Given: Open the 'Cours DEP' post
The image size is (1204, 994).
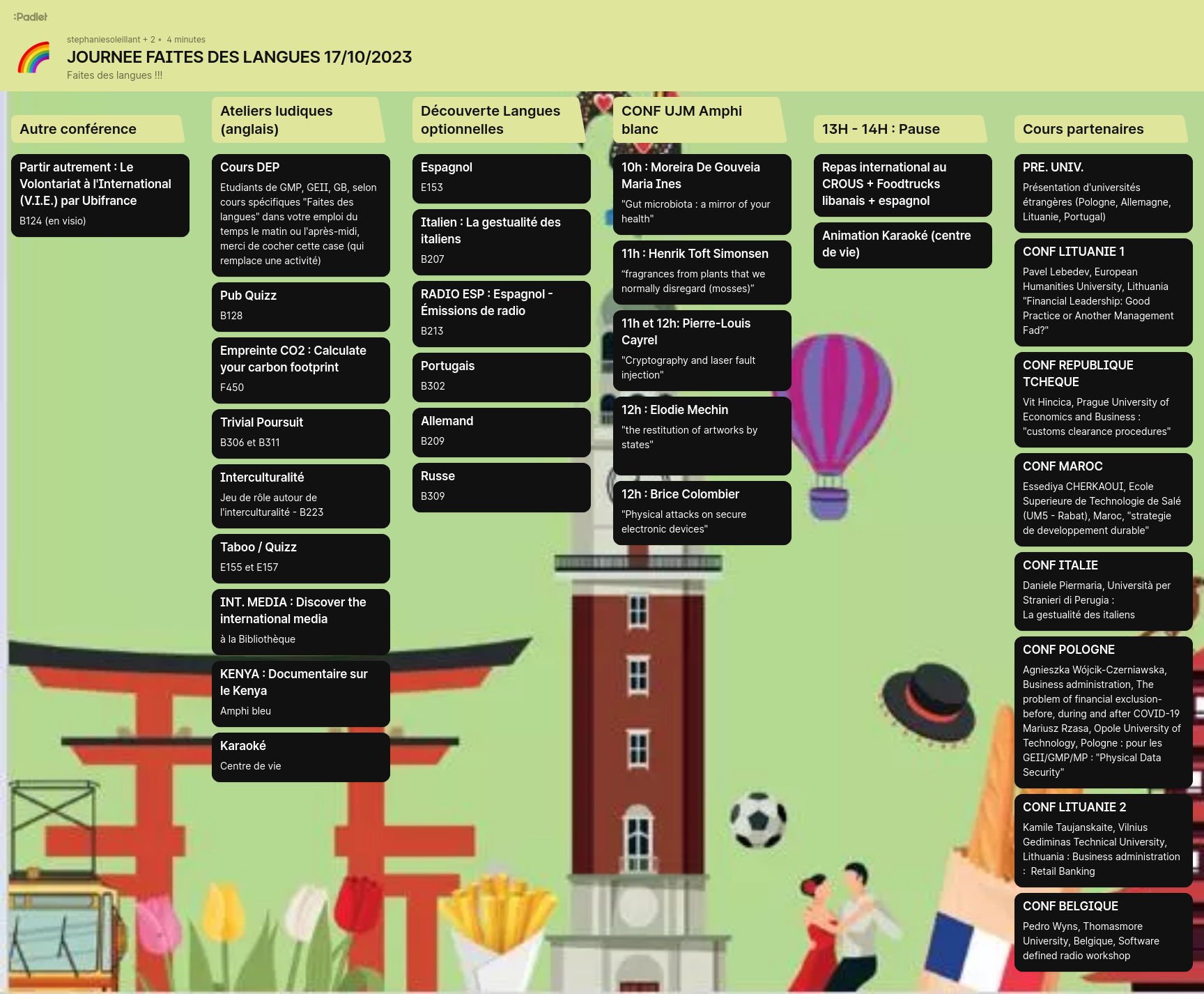Looking at the screenshot, I should [x=301, y=215].
